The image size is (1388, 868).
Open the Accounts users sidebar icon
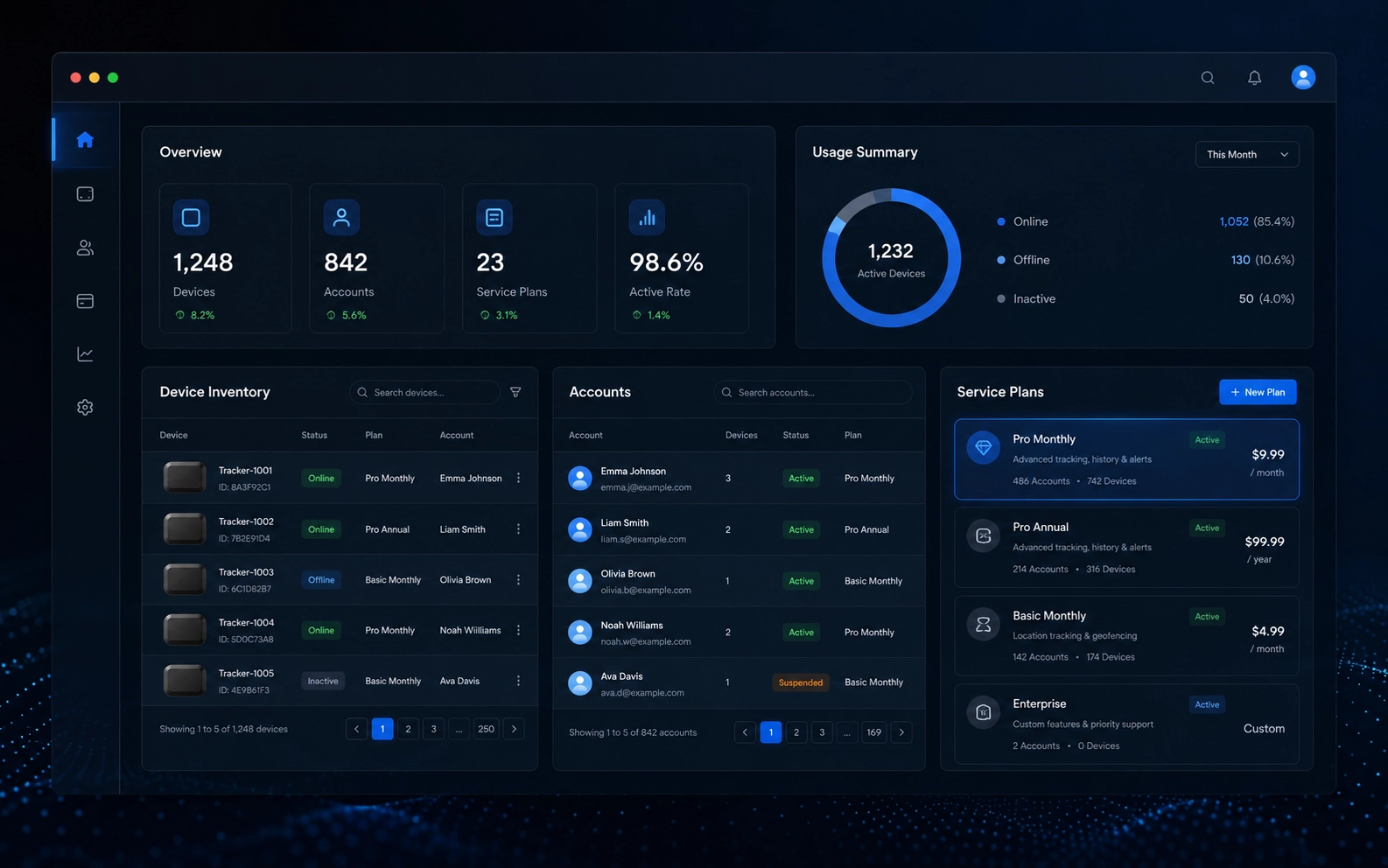(x=85, y=248)
